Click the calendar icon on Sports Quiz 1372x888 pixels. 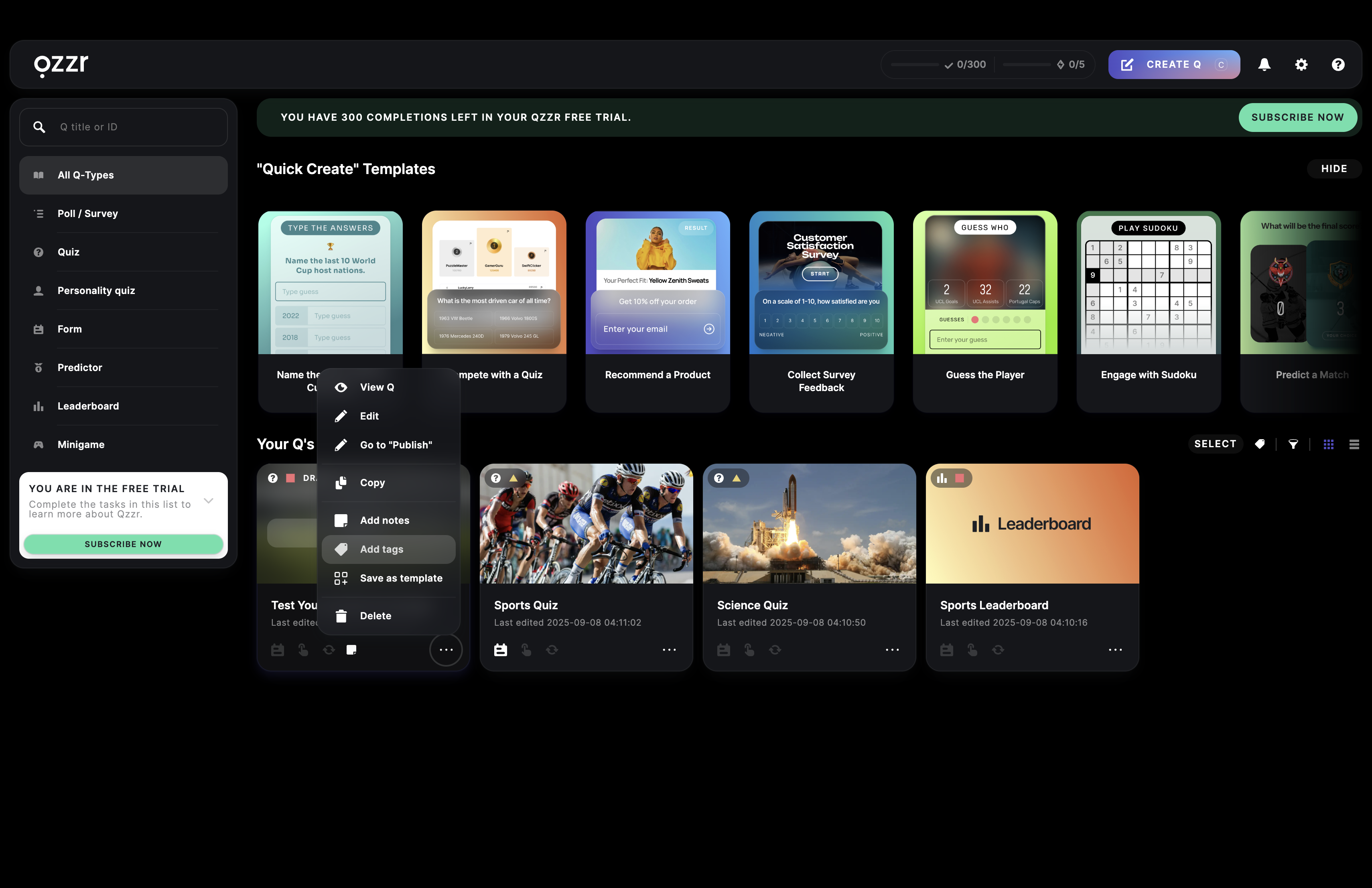[x=500, y=649]
